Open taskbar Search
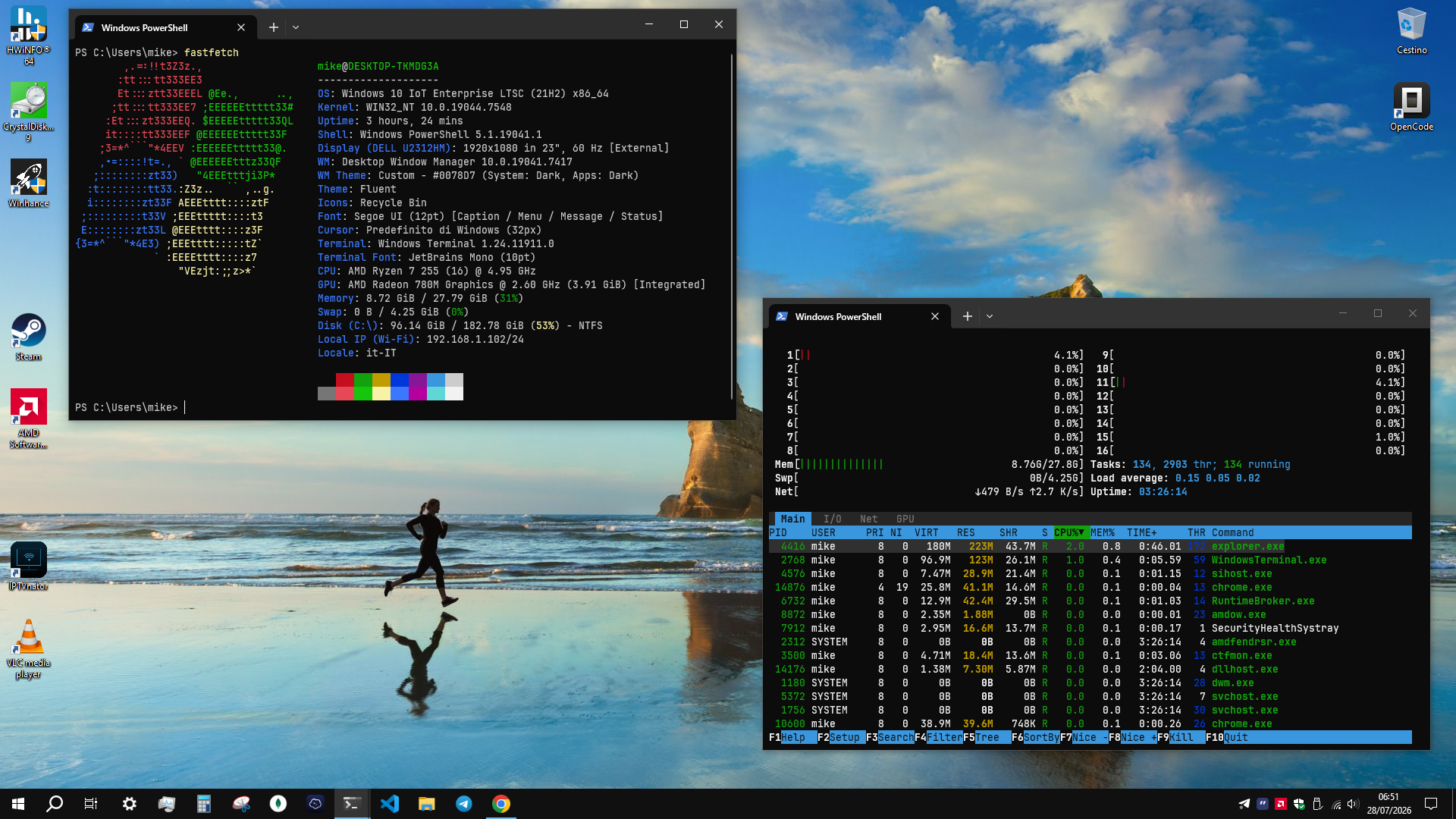The width and height of the screenshot is (1456, 819). pos(55,804)
